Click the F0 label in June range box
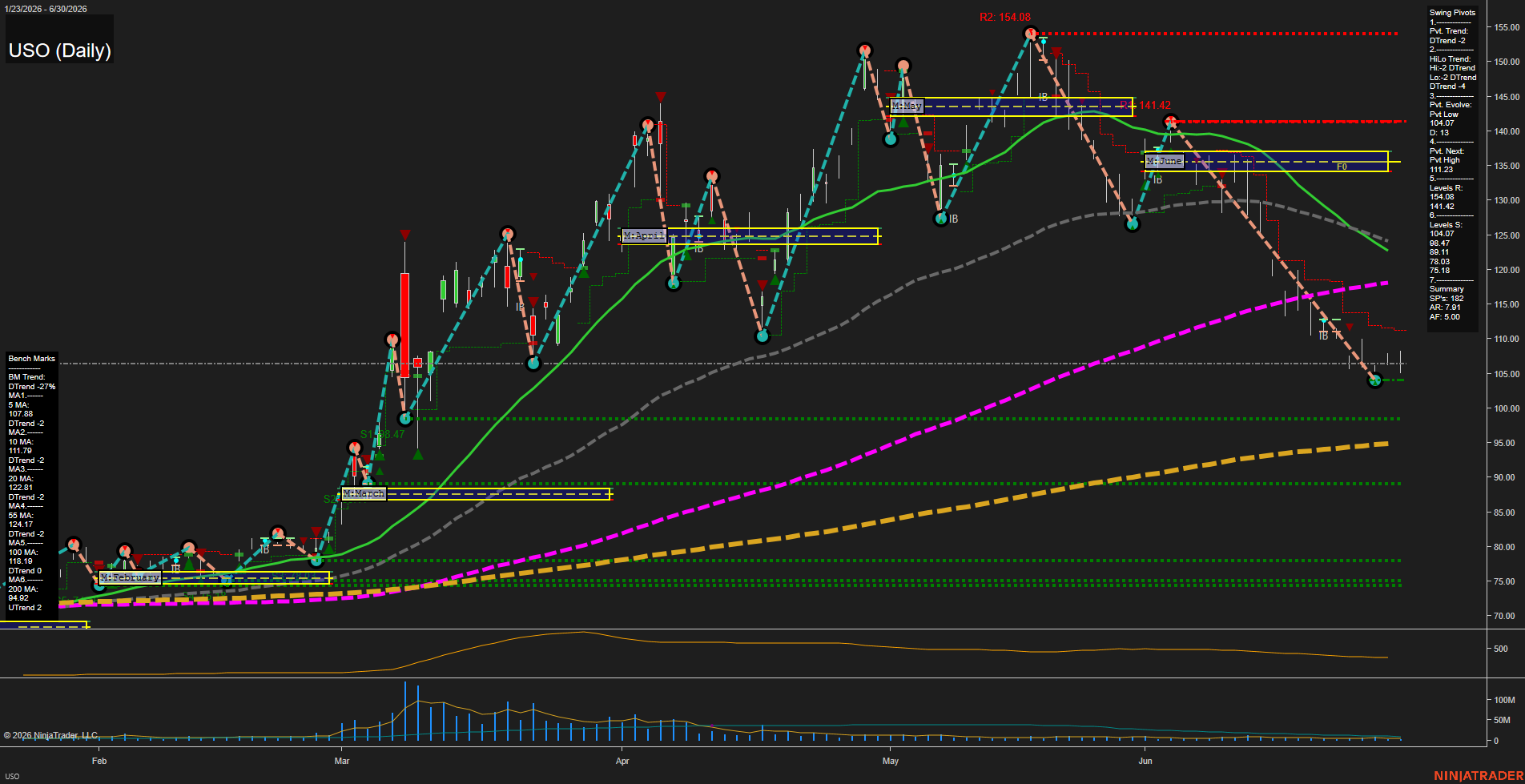 [x=1342, y=167]
